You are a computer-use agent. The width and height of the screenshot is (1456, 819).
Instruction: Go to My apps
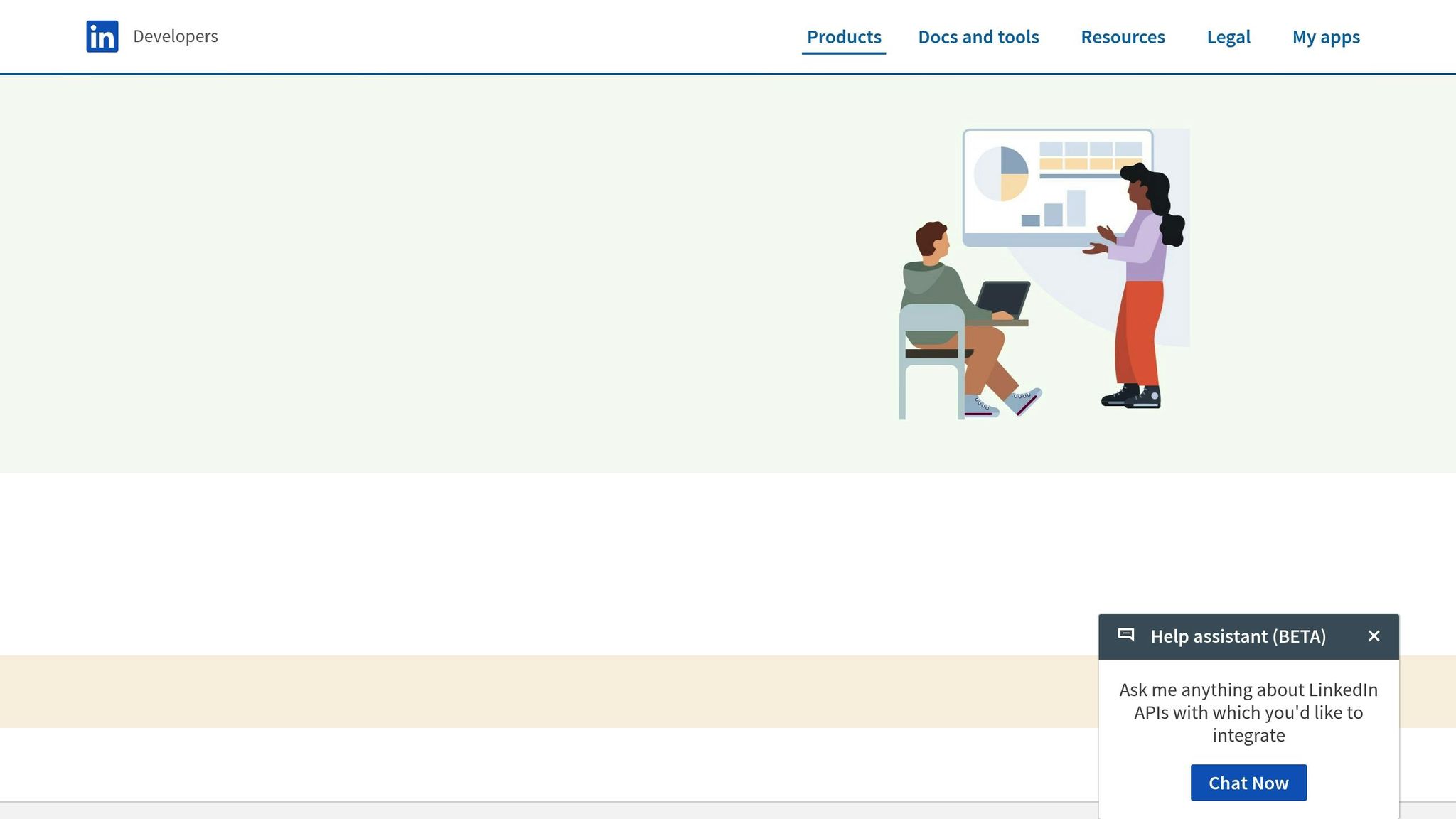(1326, 37)
